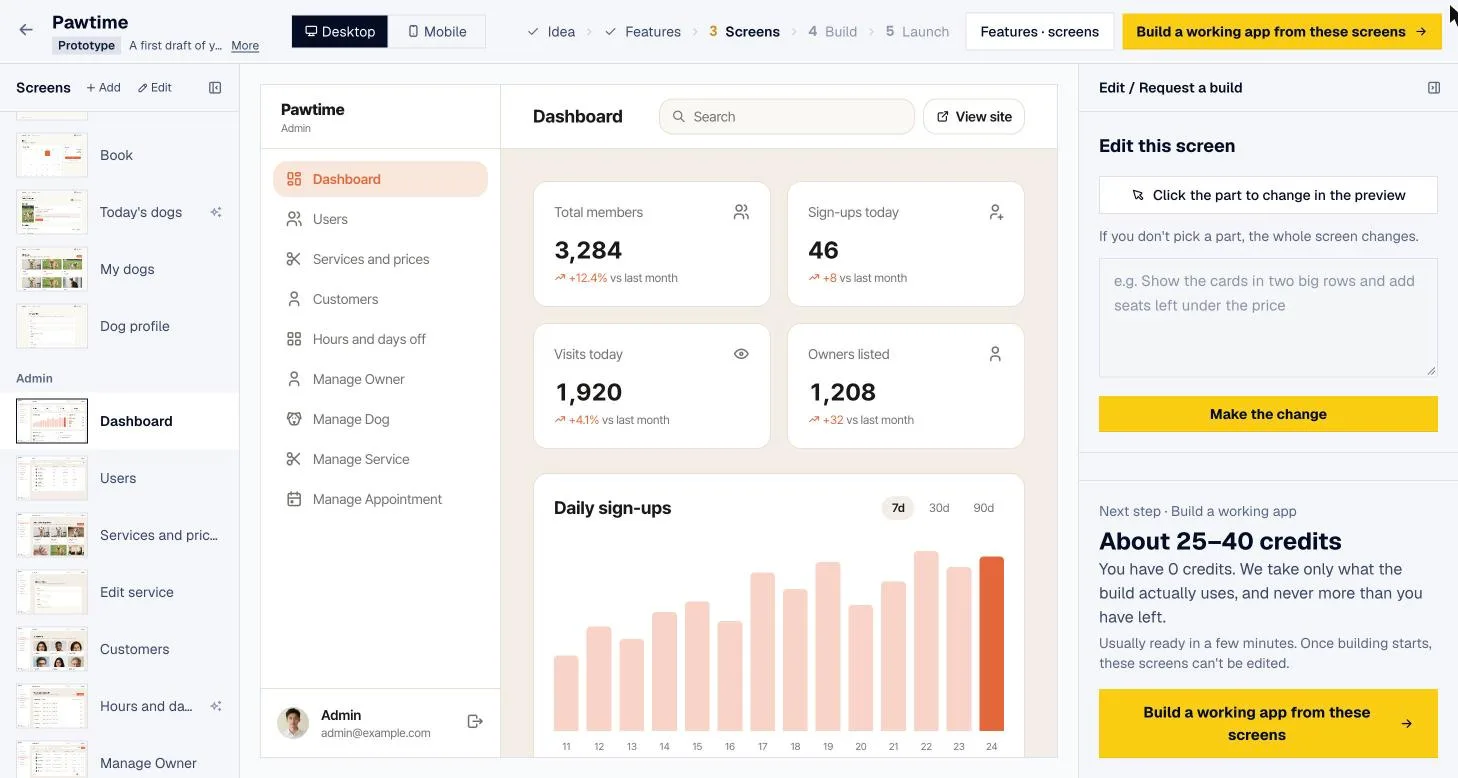
Task: Collapse the Screens panel with sidebar icon
Action: (x=215, y=88)
